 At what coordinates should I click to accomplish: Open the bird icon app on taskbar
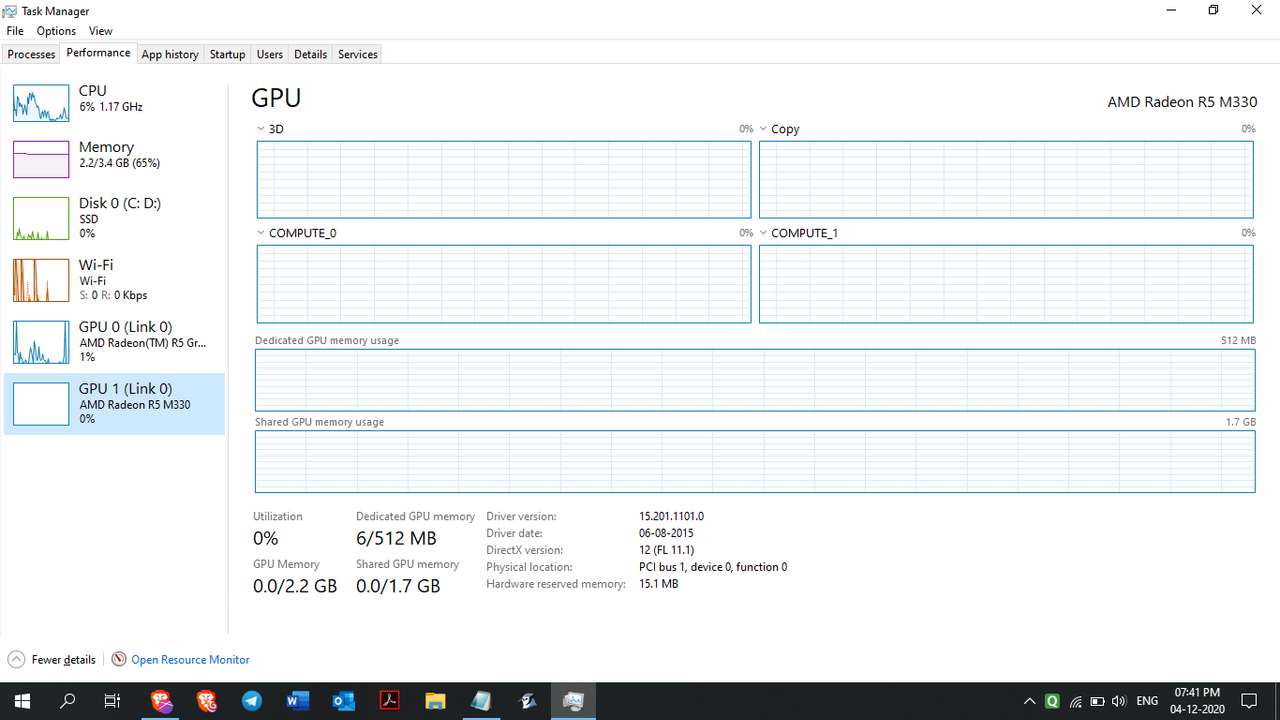[x=527, y=701]
